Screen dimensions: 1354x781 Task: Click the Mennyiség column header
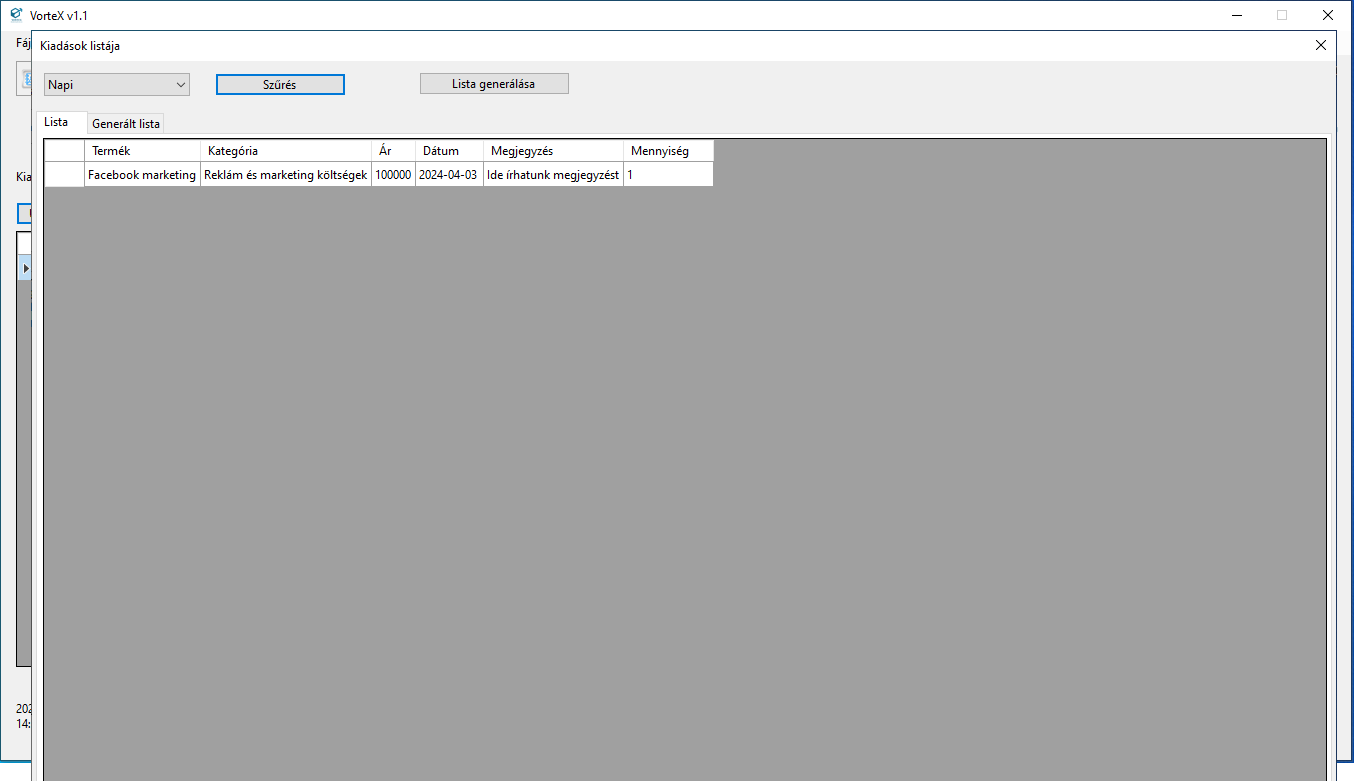click(x=668, y=151)
